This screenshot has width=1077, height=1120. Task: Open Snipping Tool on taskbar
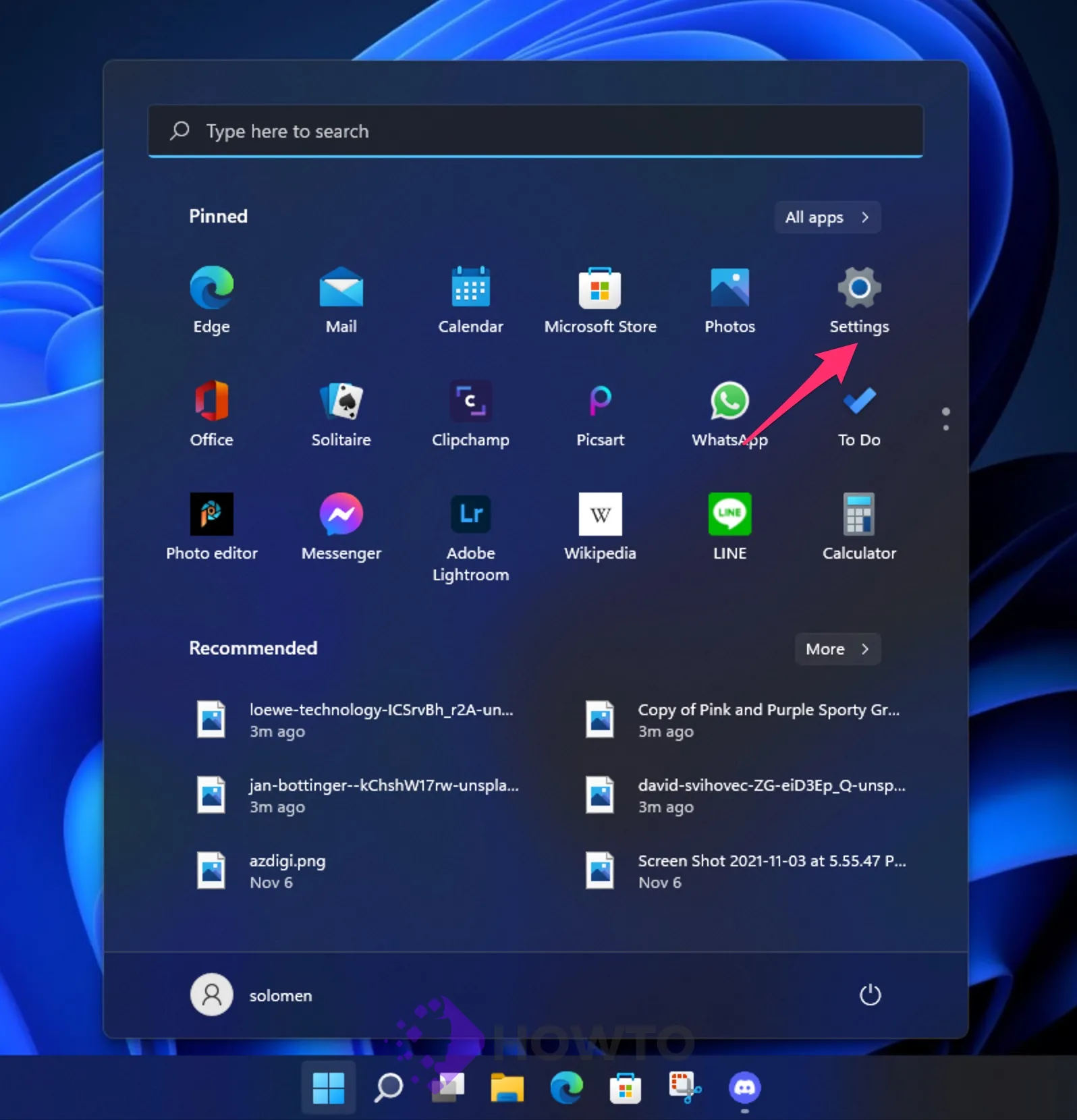click(685, 1088)
